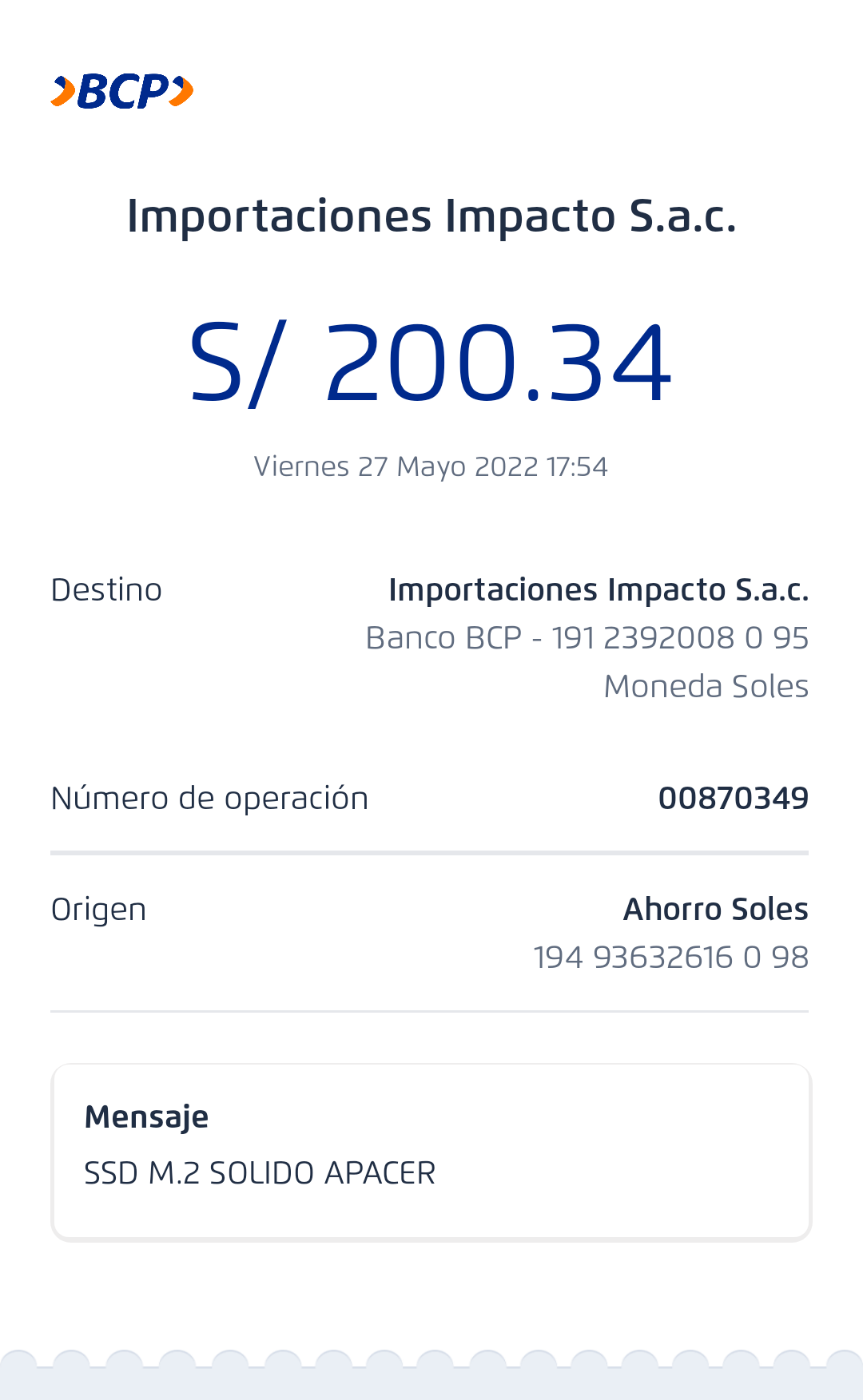Tap the Viernes 27 Mayo 2022 date
The image size is (863, 1400).
point(431,466)
